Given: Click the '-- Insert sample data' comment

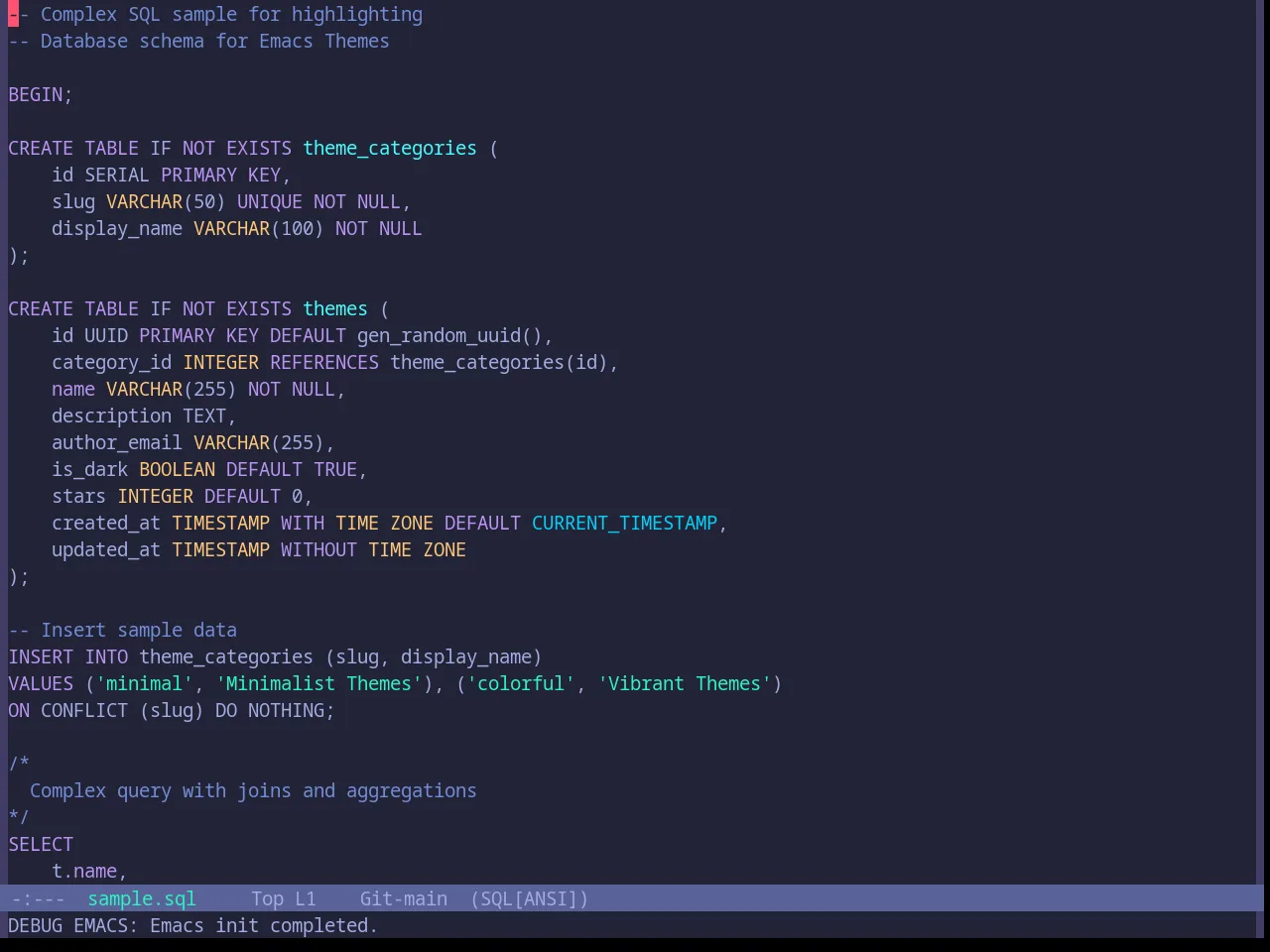Looking at the screenshot, I should (123, 630).
